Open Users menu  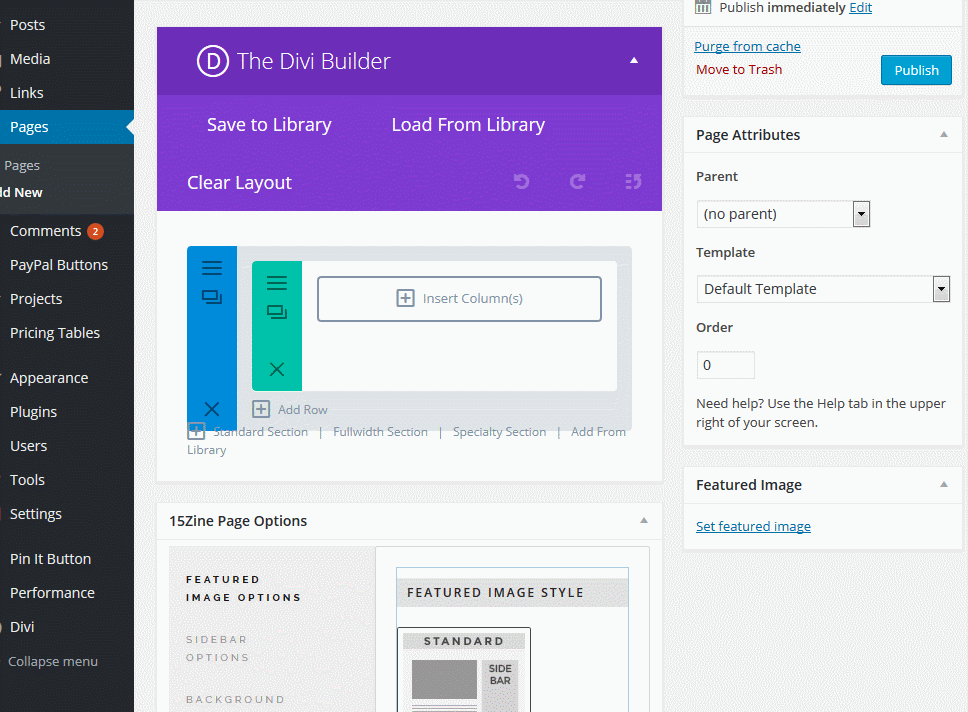coord(28,446)
